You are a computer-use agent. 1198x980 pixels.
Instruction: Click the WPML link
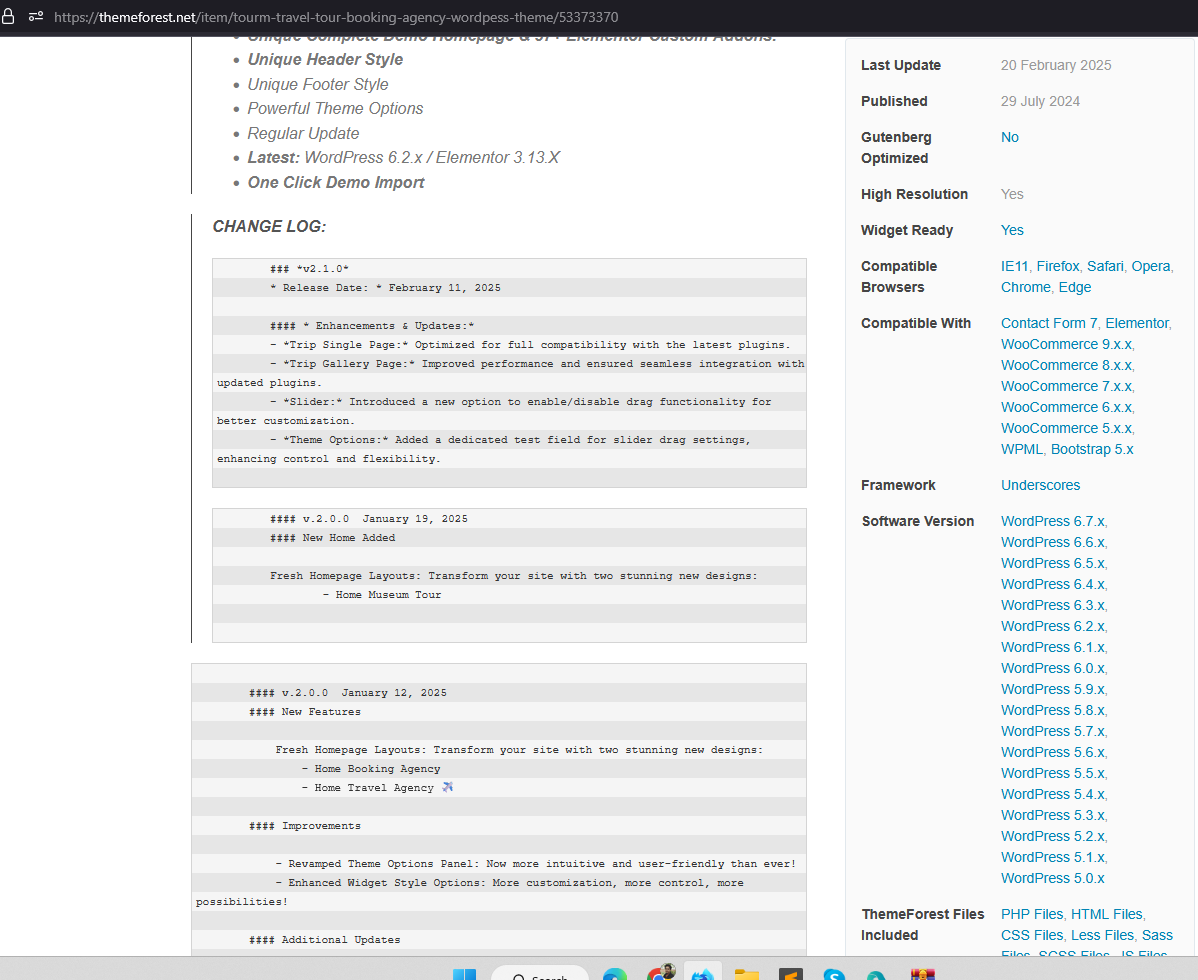click(x=1022, y=449)
